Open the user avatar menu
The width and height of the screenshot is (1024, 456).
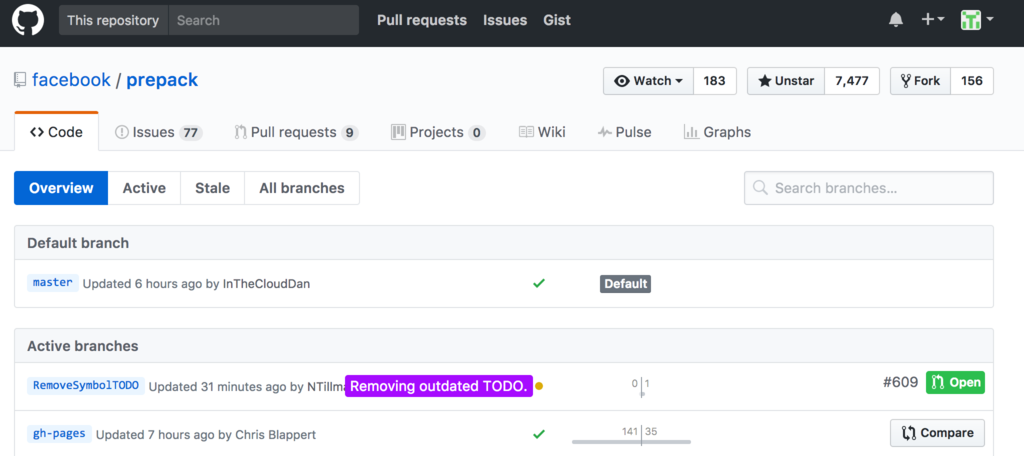[x=977, y=20]
